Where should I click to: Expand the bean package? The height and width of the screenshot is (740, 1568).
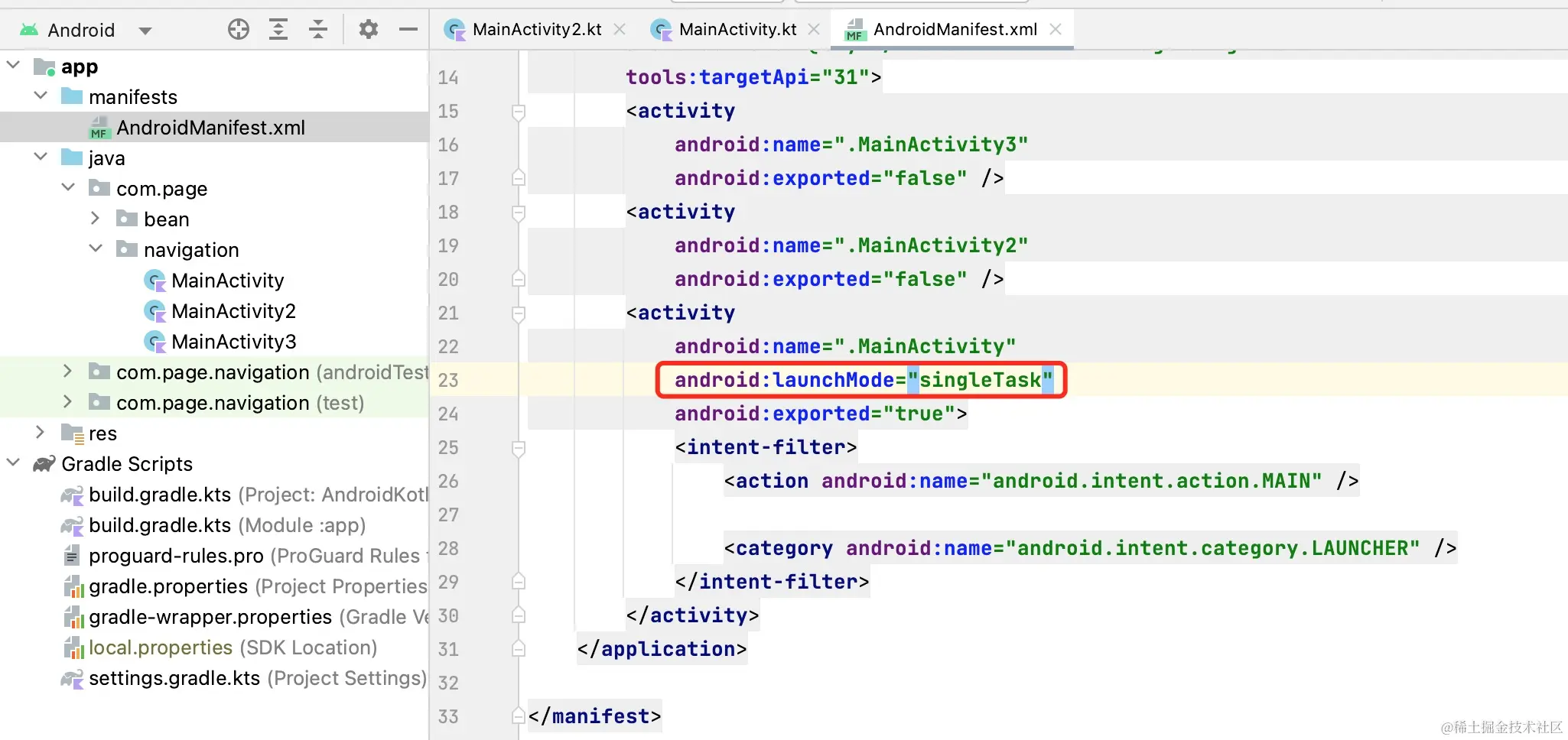[95, 218]
